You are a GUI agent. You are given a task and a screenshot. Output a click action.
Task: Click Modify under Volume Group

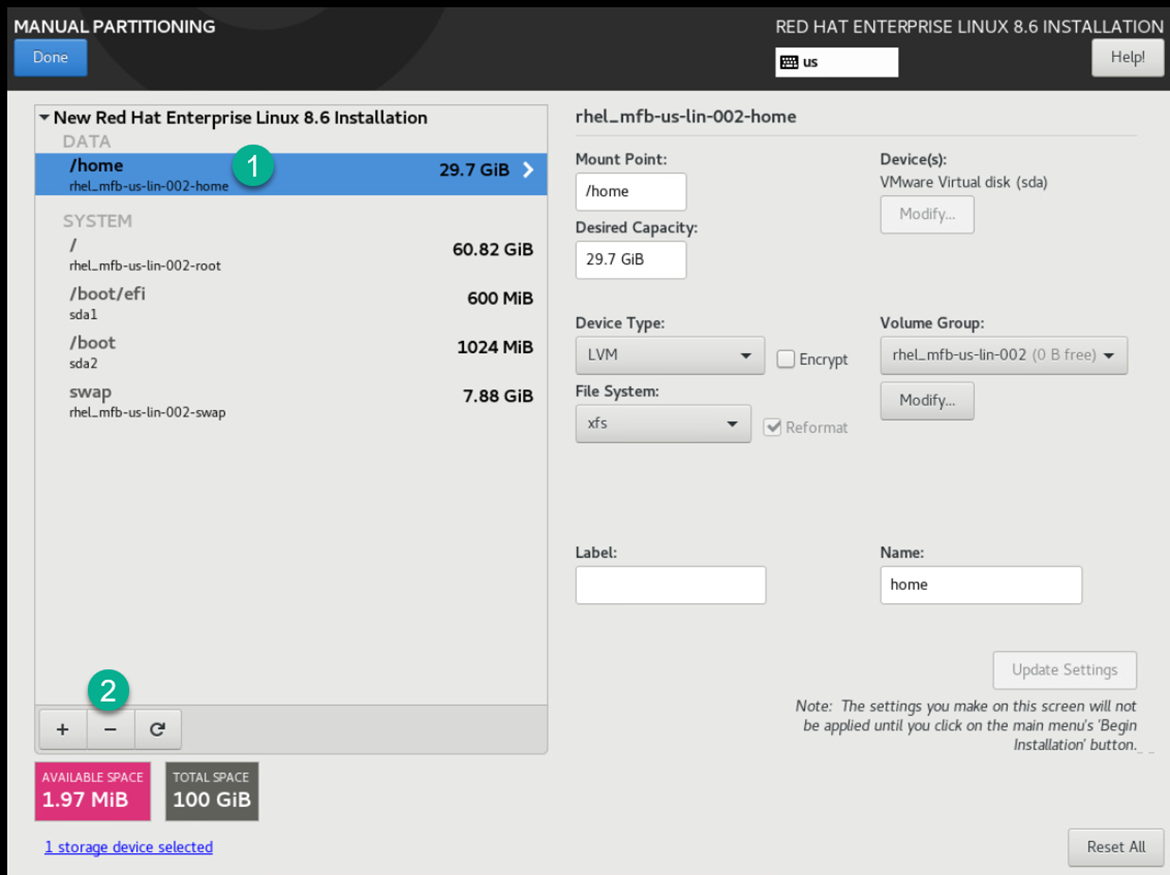click(927, 401)
